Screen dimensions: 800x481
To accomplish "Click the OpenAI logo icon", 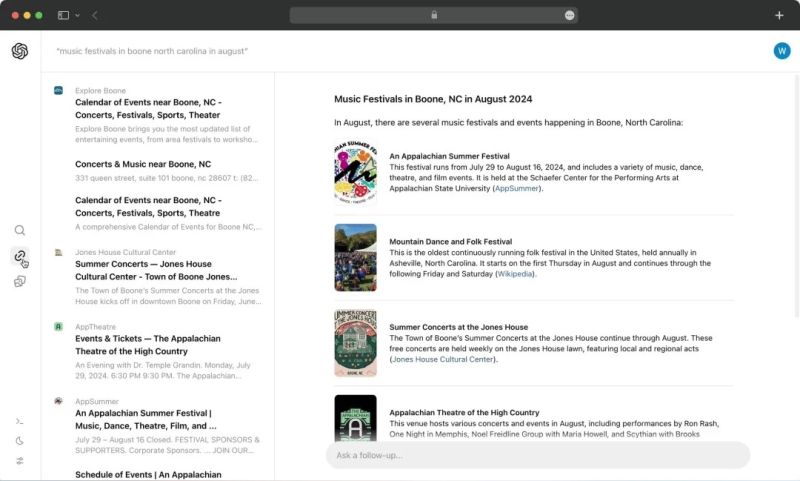I will click(20, 51).
